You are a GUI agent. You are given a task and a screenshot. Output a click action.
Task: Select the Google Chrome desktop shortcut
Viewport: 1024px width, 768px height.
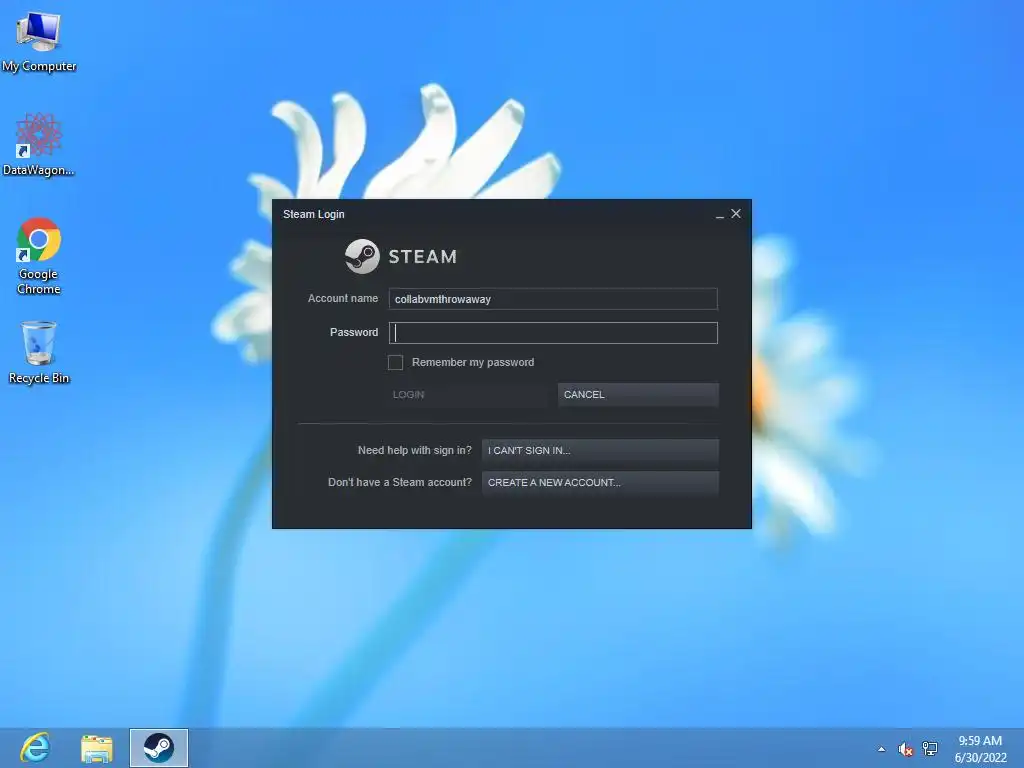coord(39,256)
